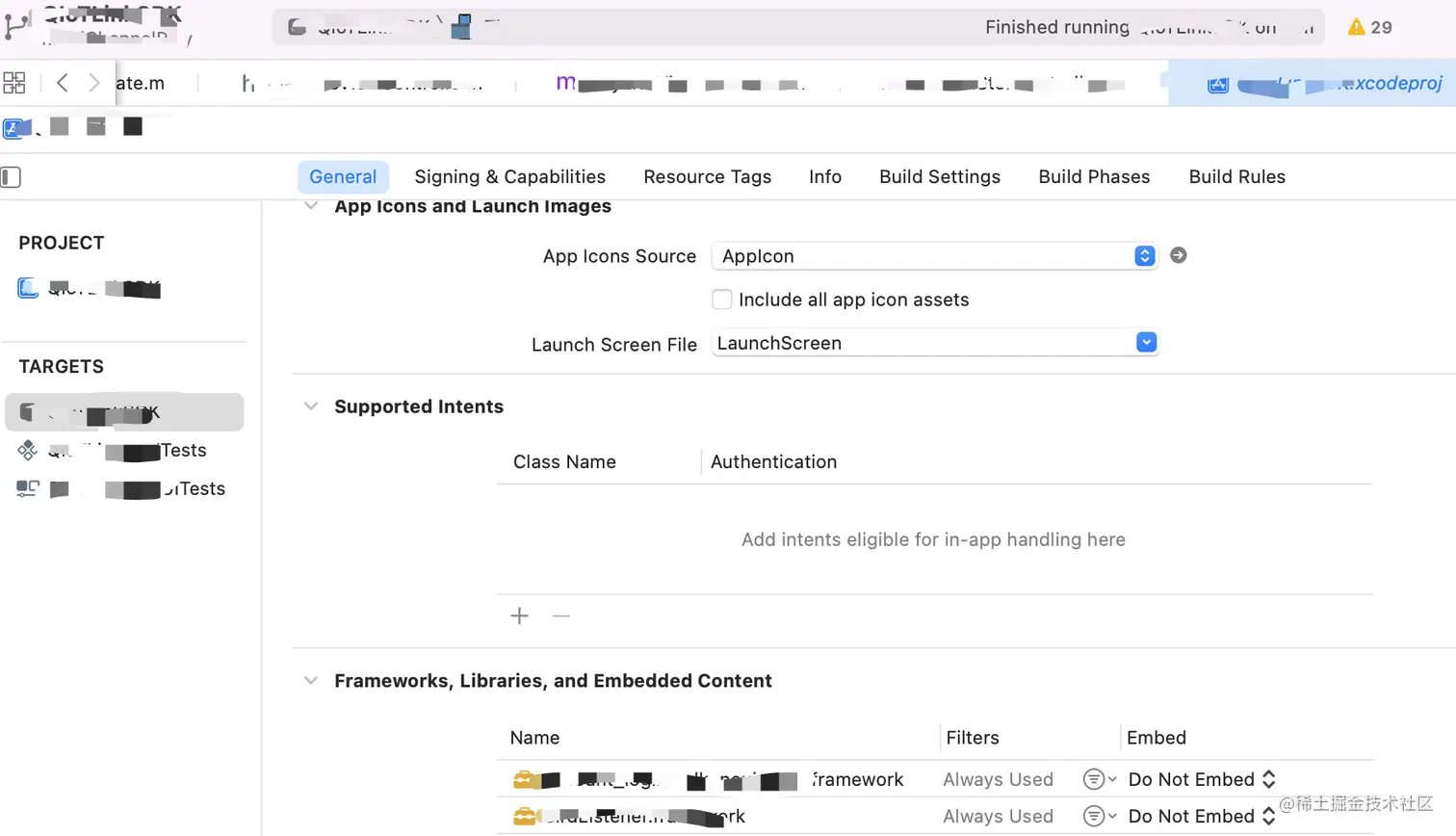This screenshot has width=1456, height=836.
Task: Collapse the App Icons and Launch Images section
Action: point(311,206)
